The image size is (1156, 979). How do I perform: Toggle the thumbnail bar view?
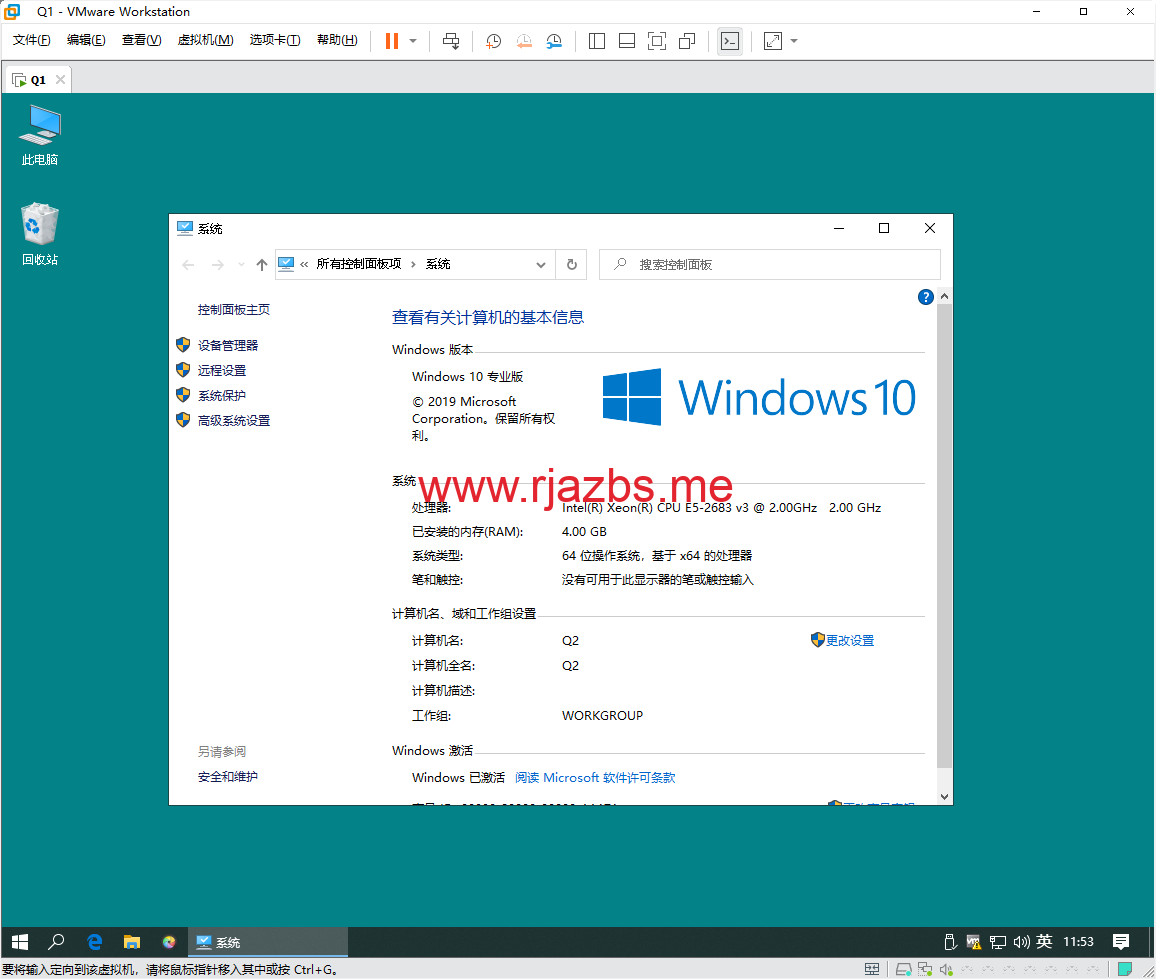(x=627, y=41)
